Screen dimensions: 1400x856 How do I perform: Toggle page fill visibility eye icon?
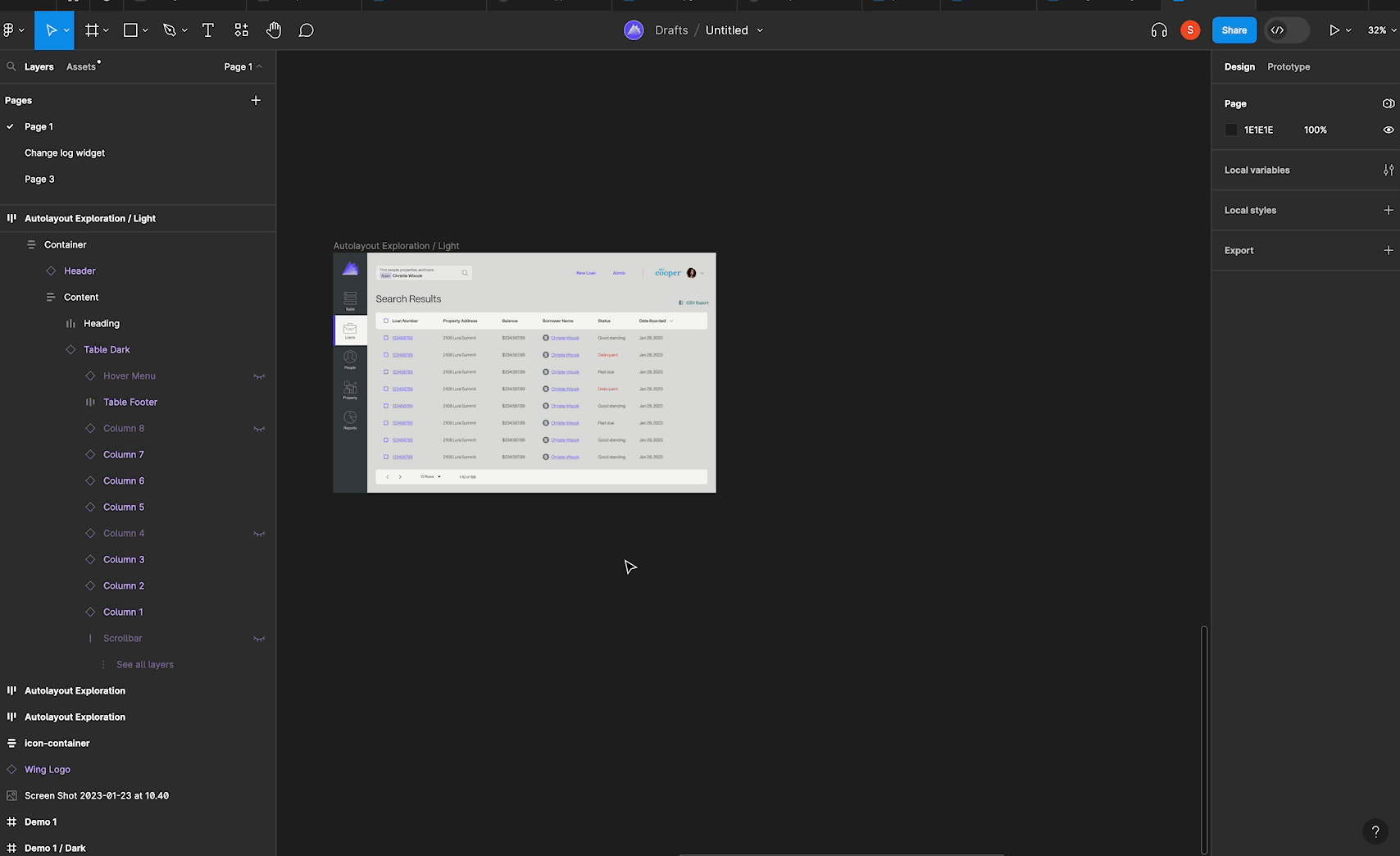pos(1387,130)
